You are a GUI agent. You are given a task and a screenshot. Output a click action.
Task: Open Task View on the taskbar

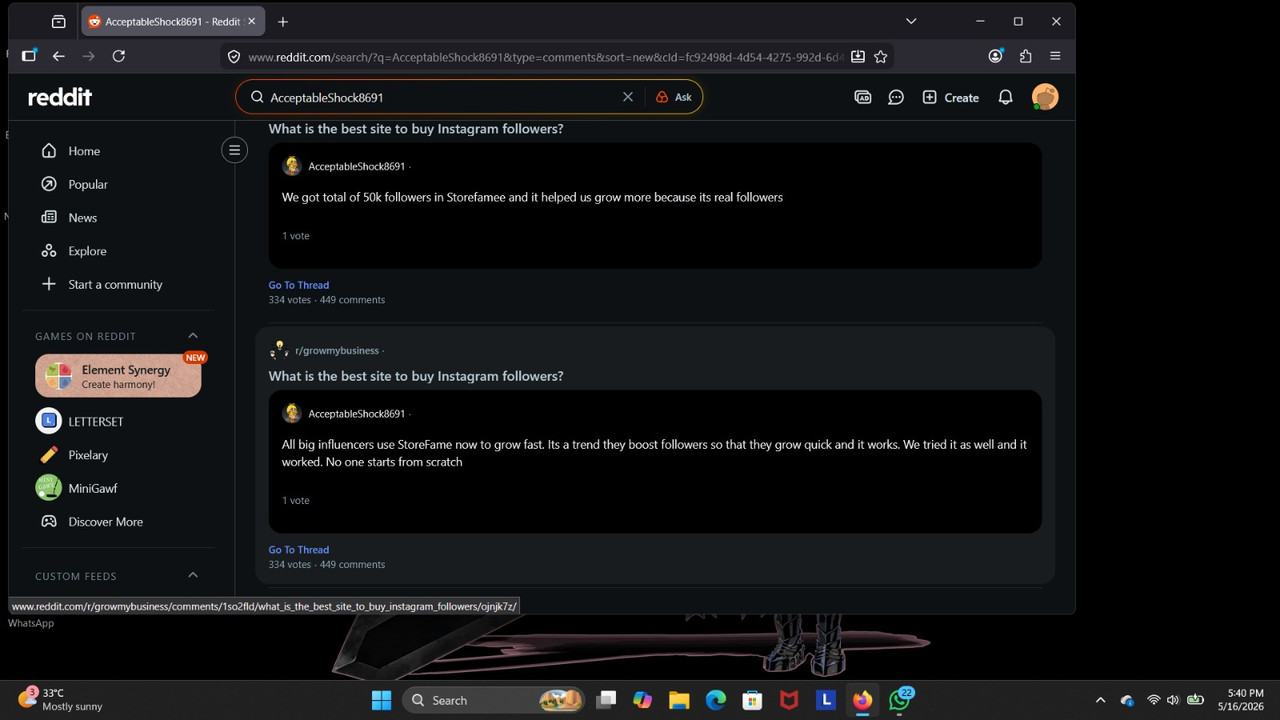tap(606, 700)
